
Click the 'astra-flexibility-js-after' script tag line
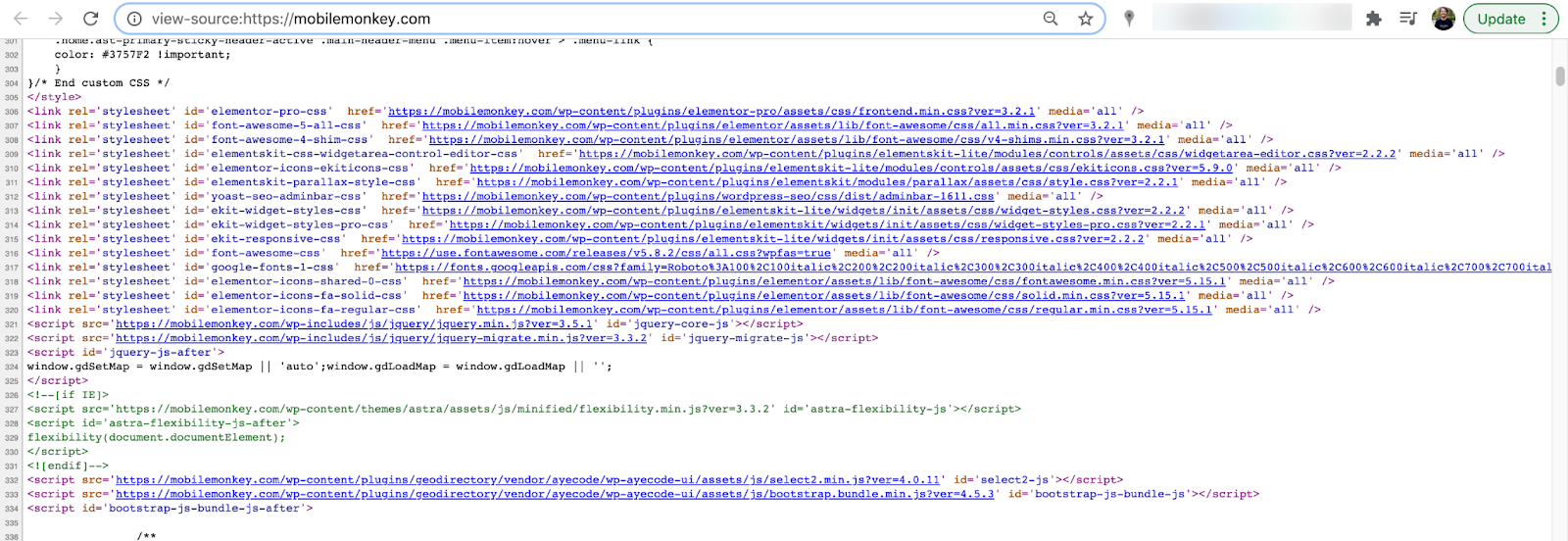163,424
